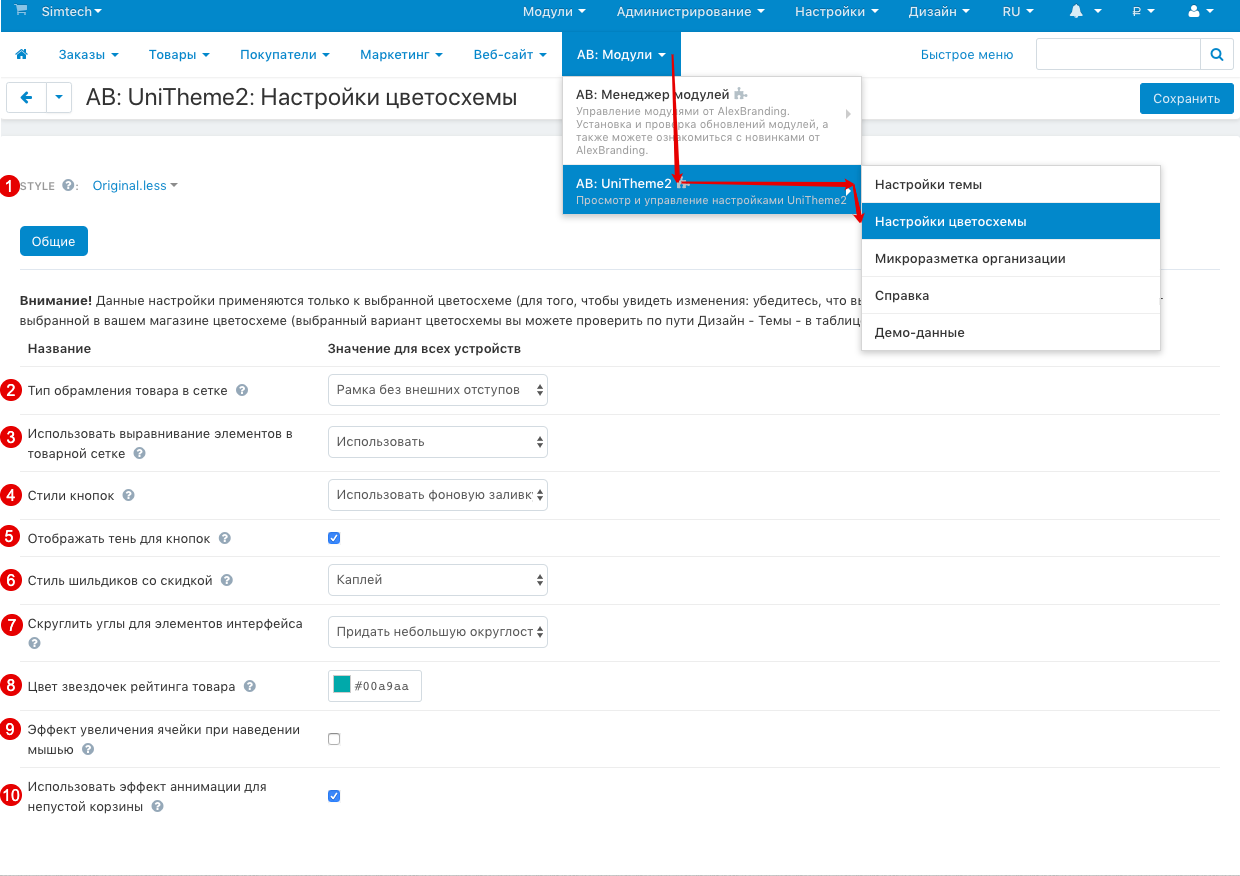Open the notifications bell icon
Viewport: 1240px width, 876px height.
coord(1077,12)
